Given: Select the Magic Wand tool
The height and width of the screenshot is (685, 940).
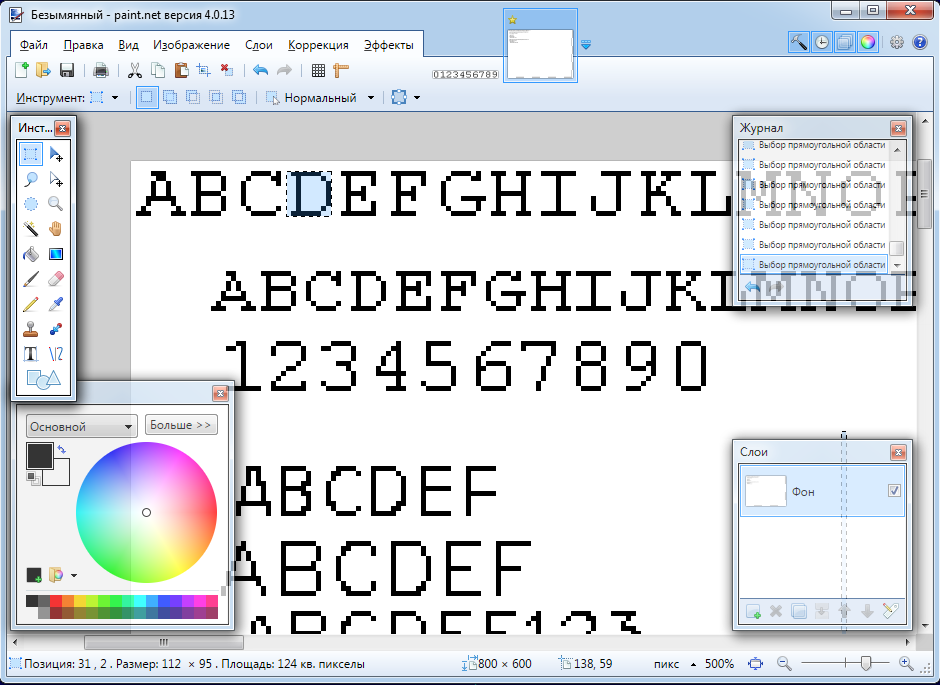Looking at the screenshot, I should [x=31, y=229].
